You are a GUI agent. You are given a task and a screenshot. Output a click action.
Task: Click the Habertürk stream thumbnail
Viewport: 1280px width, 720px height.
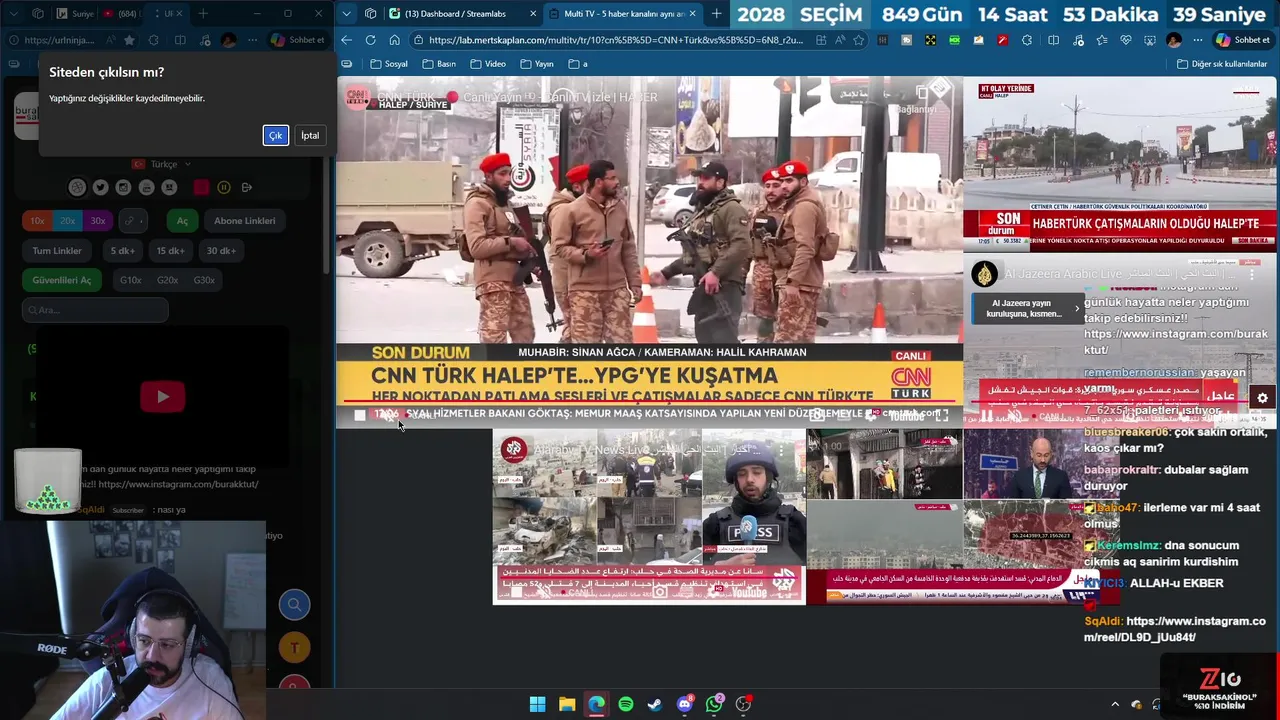pos(1119,165)
